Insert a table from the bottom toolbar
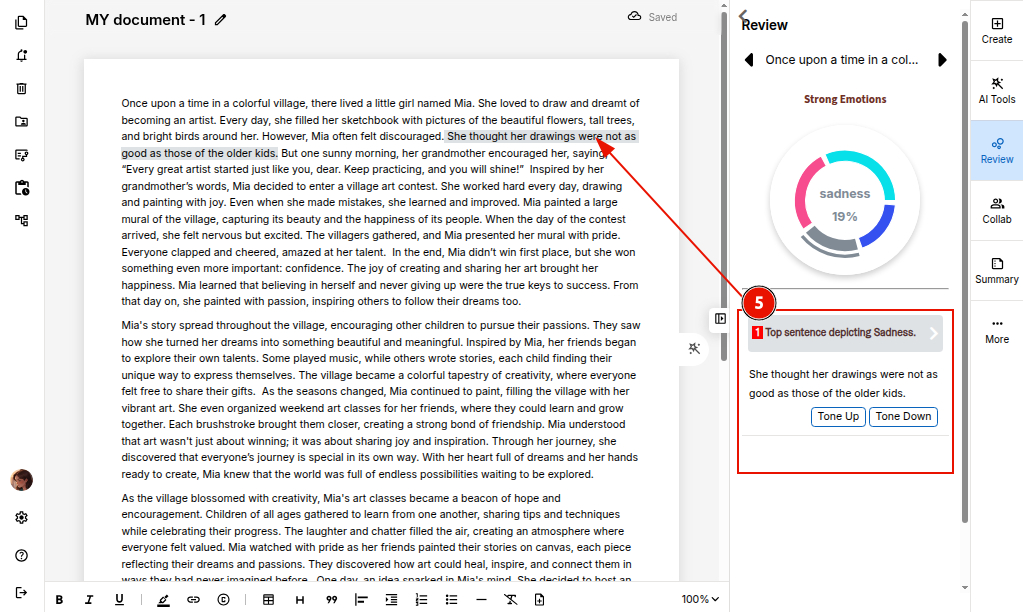This screenshot has height=612, width=1023. coord(268,600)
